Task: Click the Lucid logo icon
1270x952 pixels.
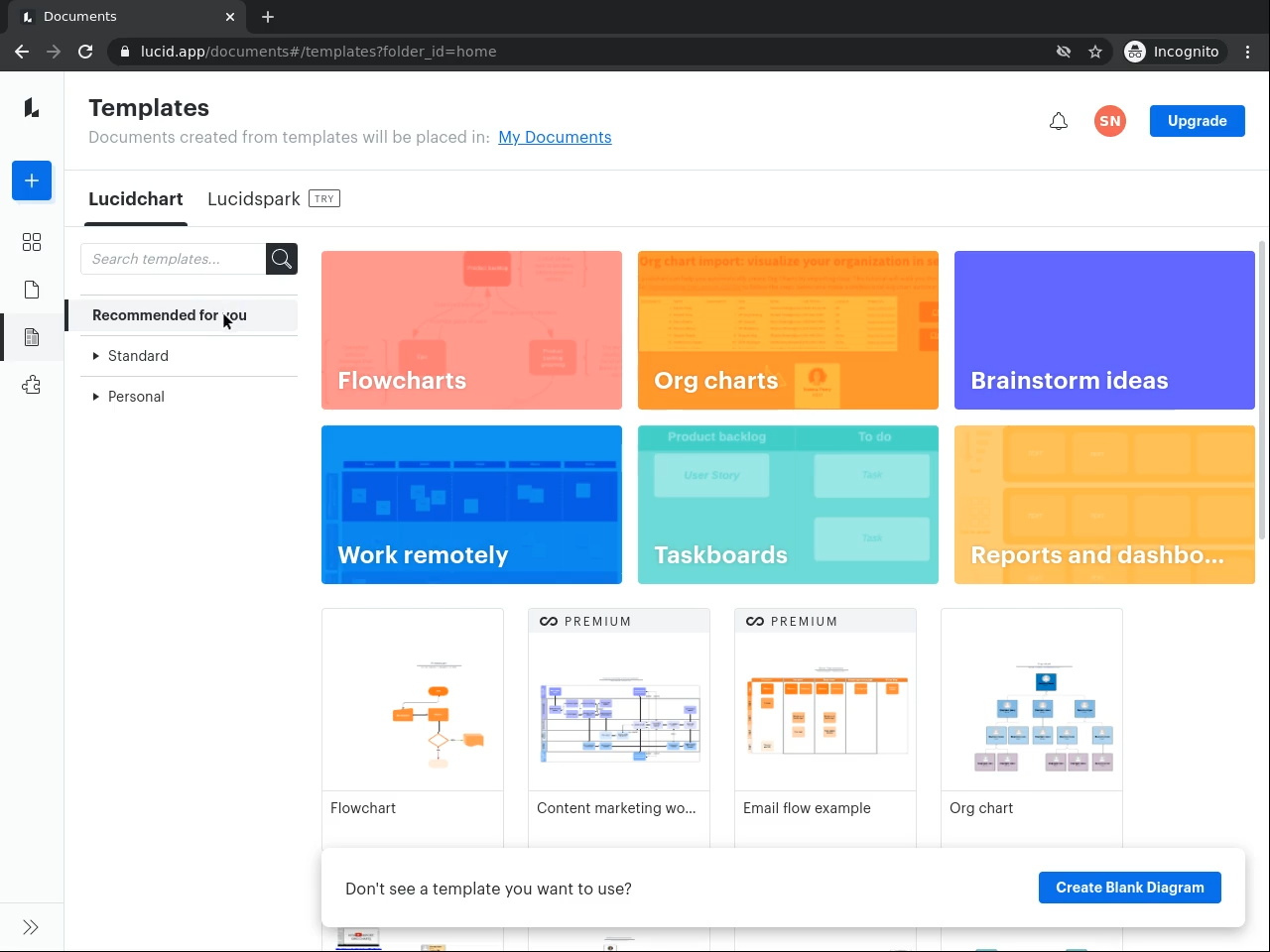Action: 32,107
